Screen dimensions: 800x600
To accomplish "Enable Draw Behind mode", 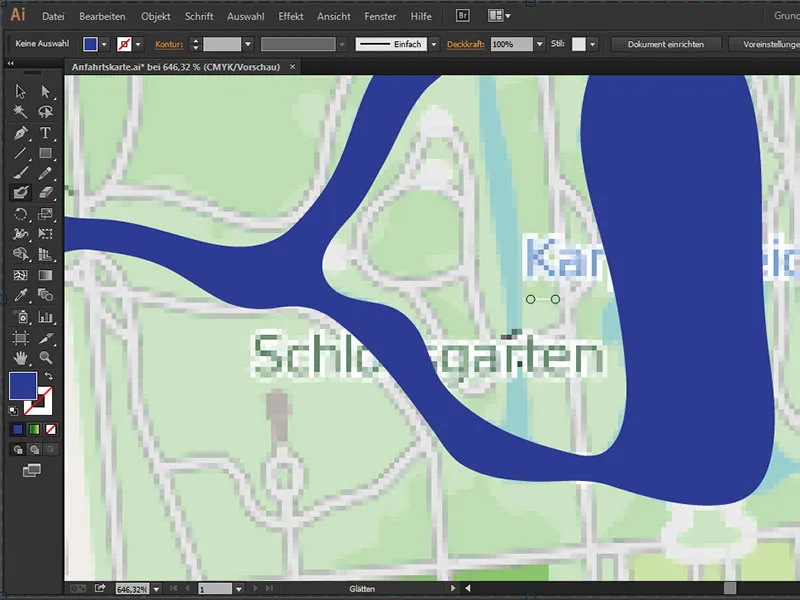I will point(34,449).
